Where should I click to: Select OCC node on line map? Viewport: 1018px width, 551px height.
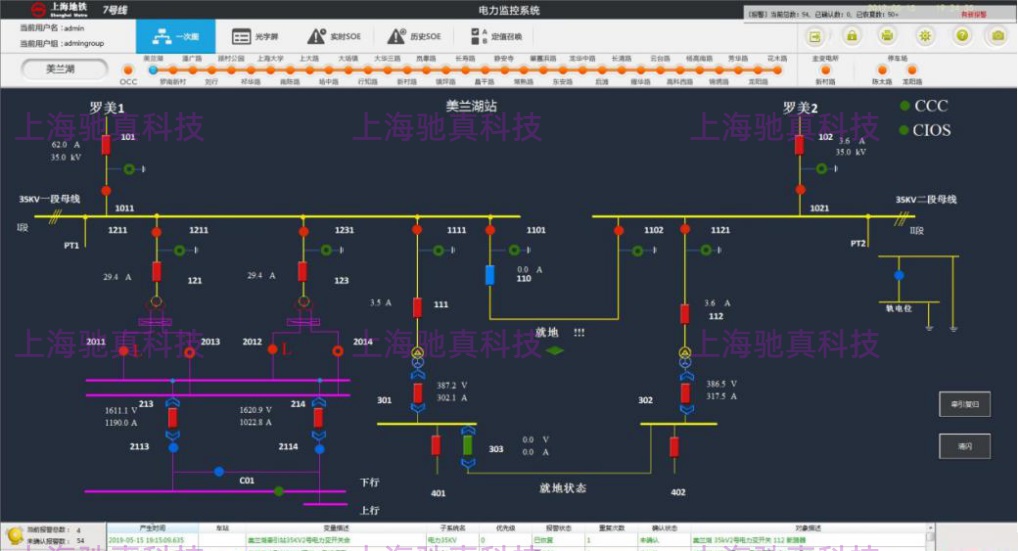tap(128, 70)
